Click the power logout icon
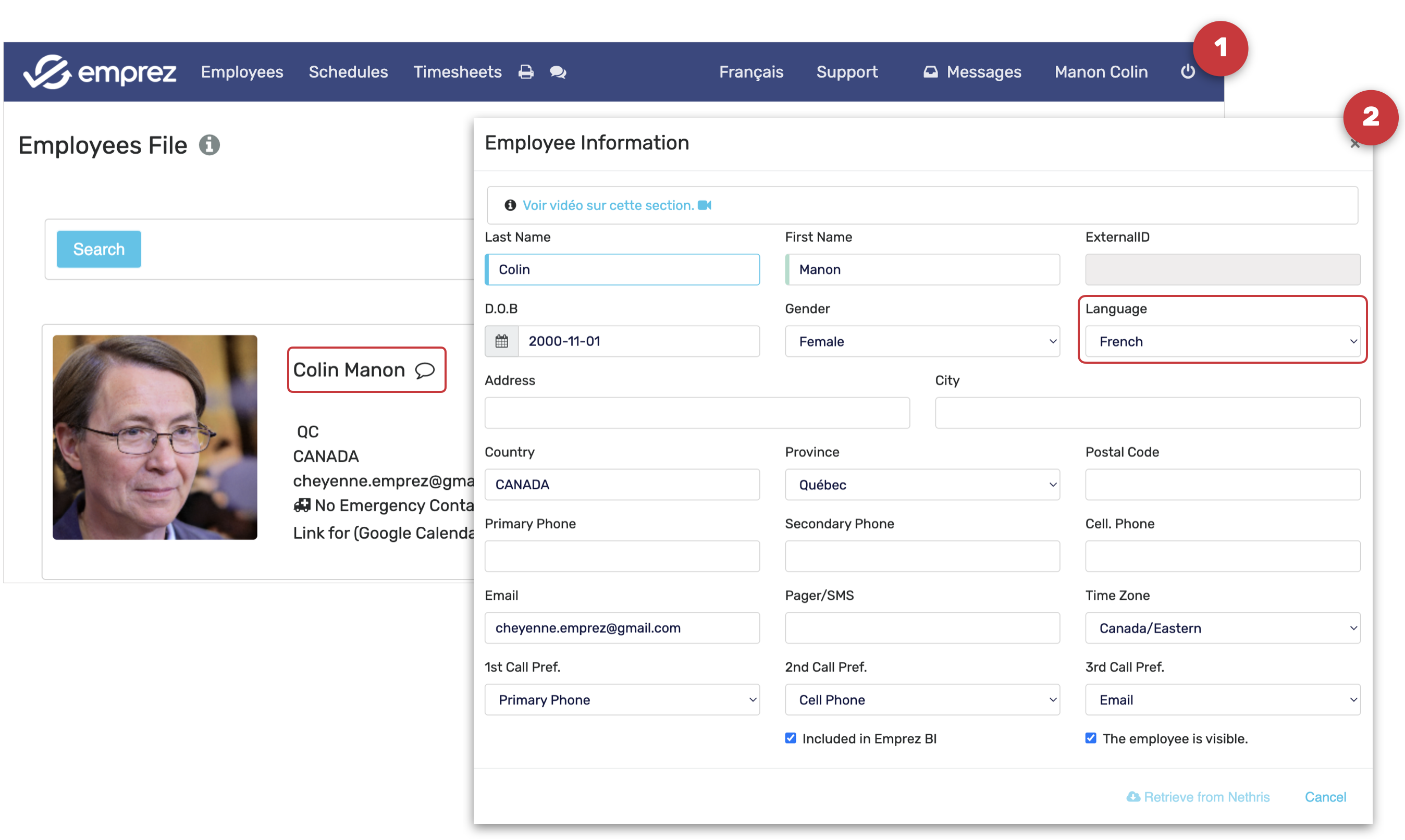The width and height of the screenshot is (1405, 840). pos(1188,72)
